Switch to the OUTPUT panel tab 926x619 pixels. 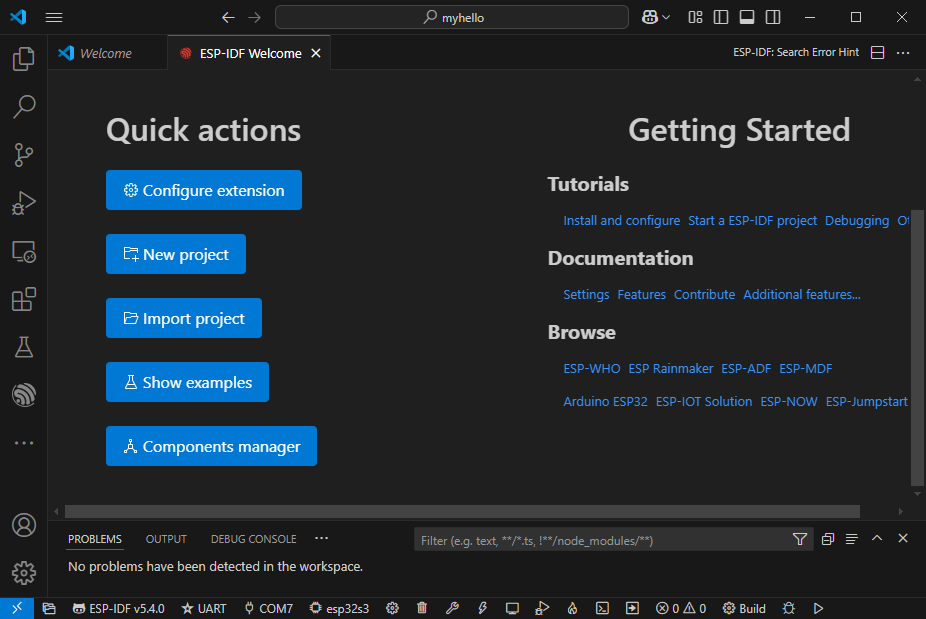tap(166, 539)
